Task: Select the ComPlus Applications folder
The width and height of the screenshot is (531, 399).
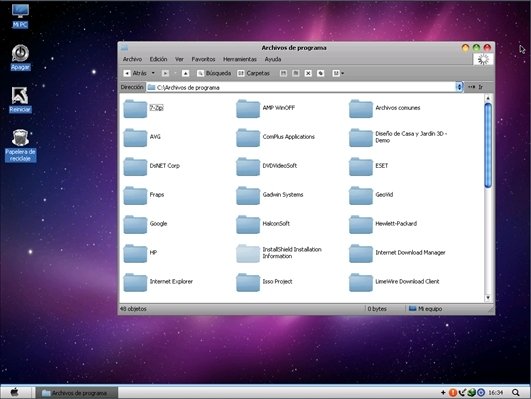Action: click(x=275, y=137)
